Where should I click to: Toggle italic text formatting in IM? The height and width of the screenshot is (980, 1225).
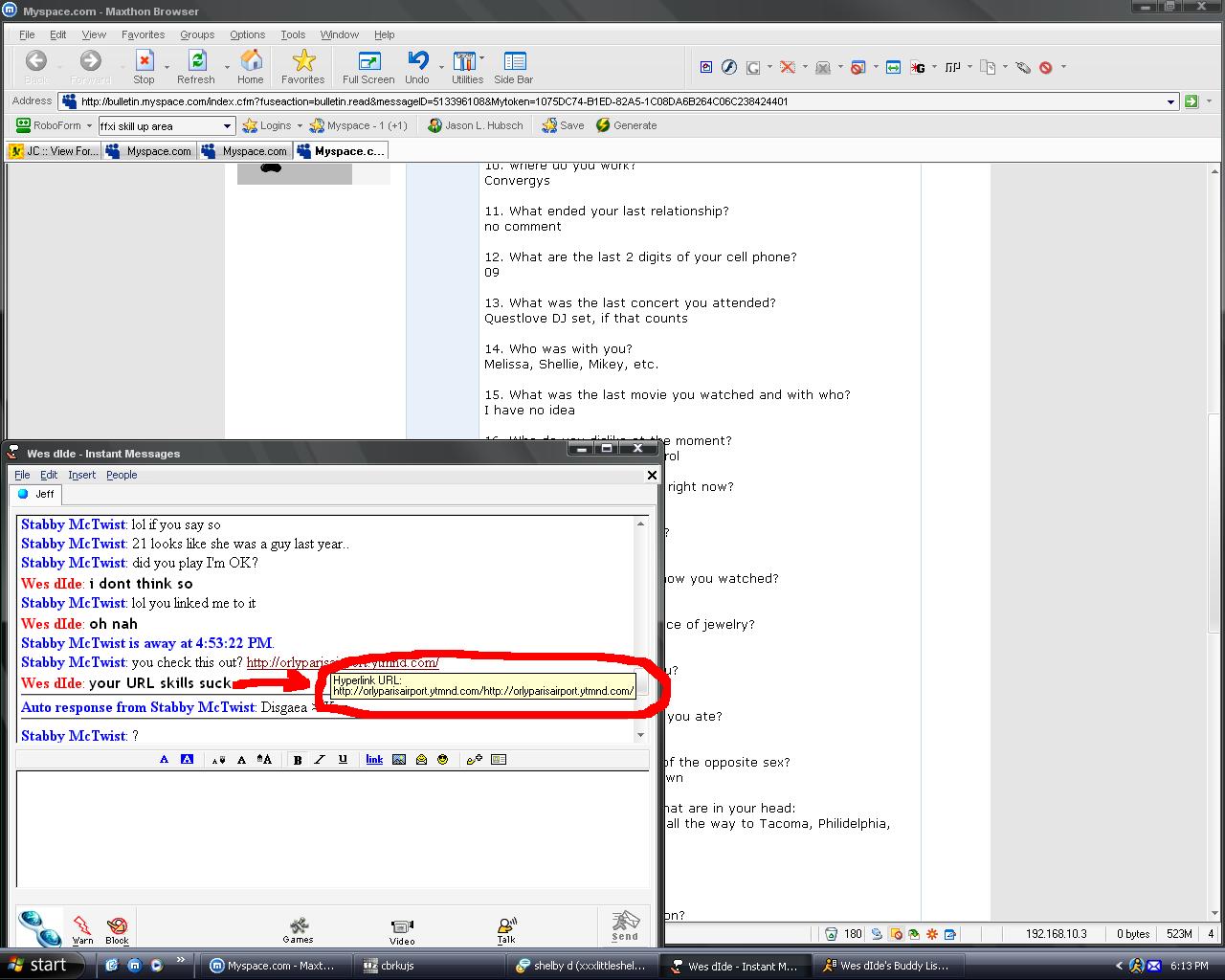point(320,760)
